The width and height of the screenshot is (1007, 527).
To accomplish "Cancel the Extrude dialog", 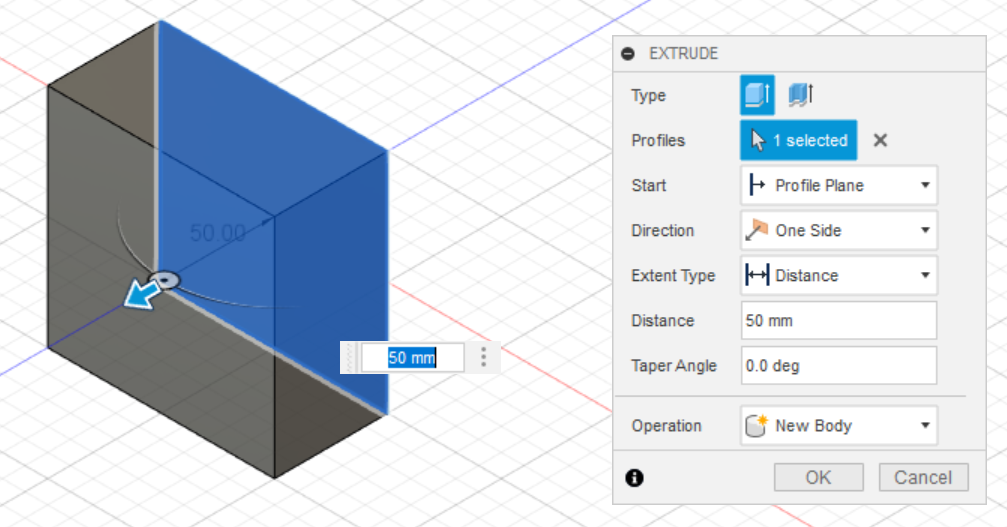I will (923, 478).
